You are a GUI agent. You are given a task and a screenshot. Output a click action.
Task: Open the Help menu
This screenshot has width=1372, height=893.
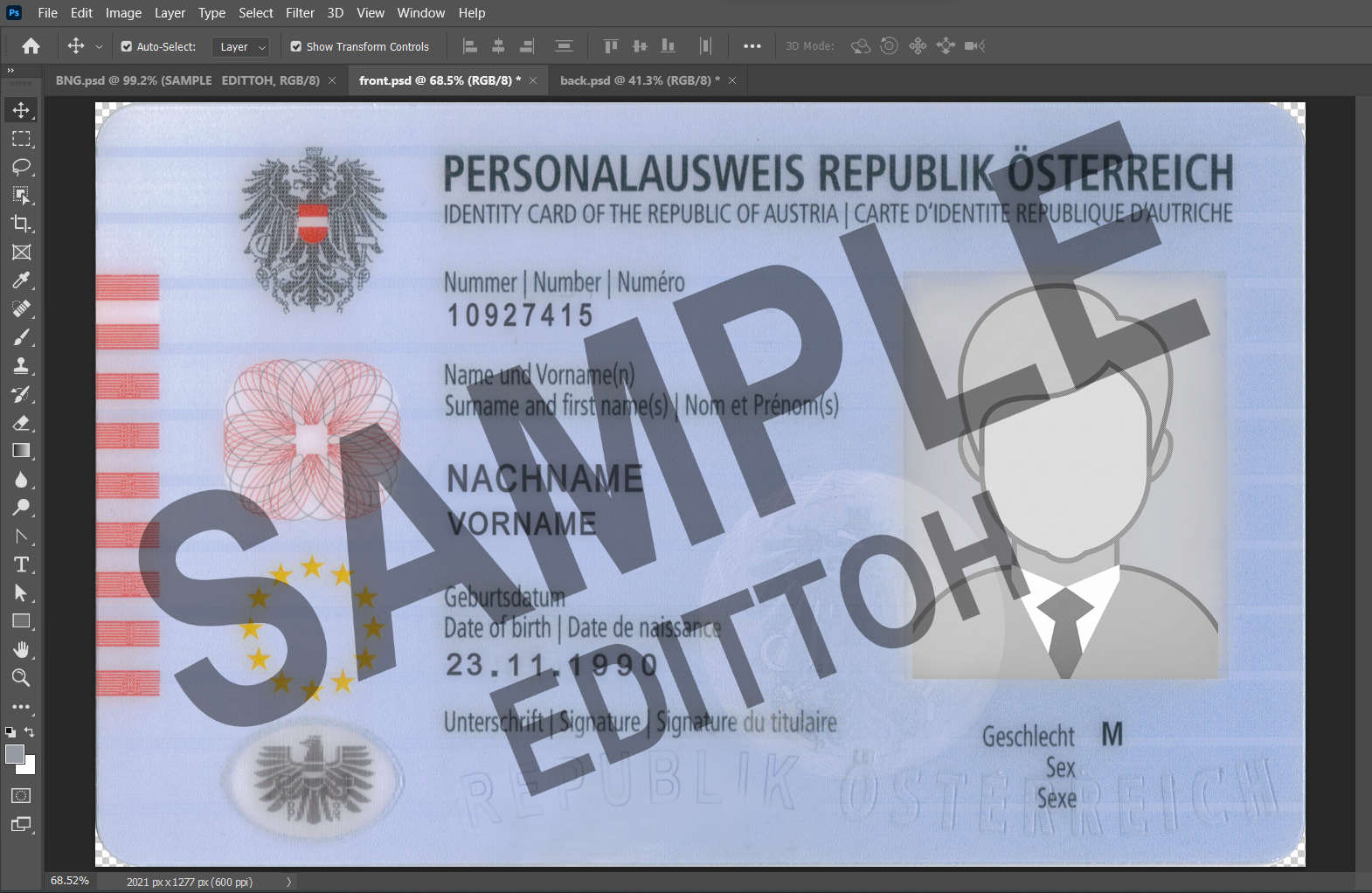472,13
